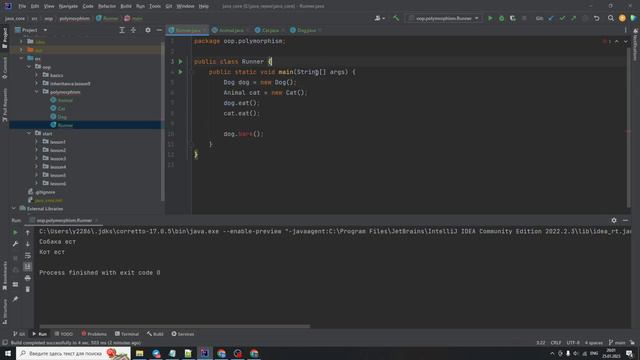This screenshot has width=640, height=360.
Task: Roll back changes with the undo arrow
Action: pyautogui.click(x=596, y=18)
